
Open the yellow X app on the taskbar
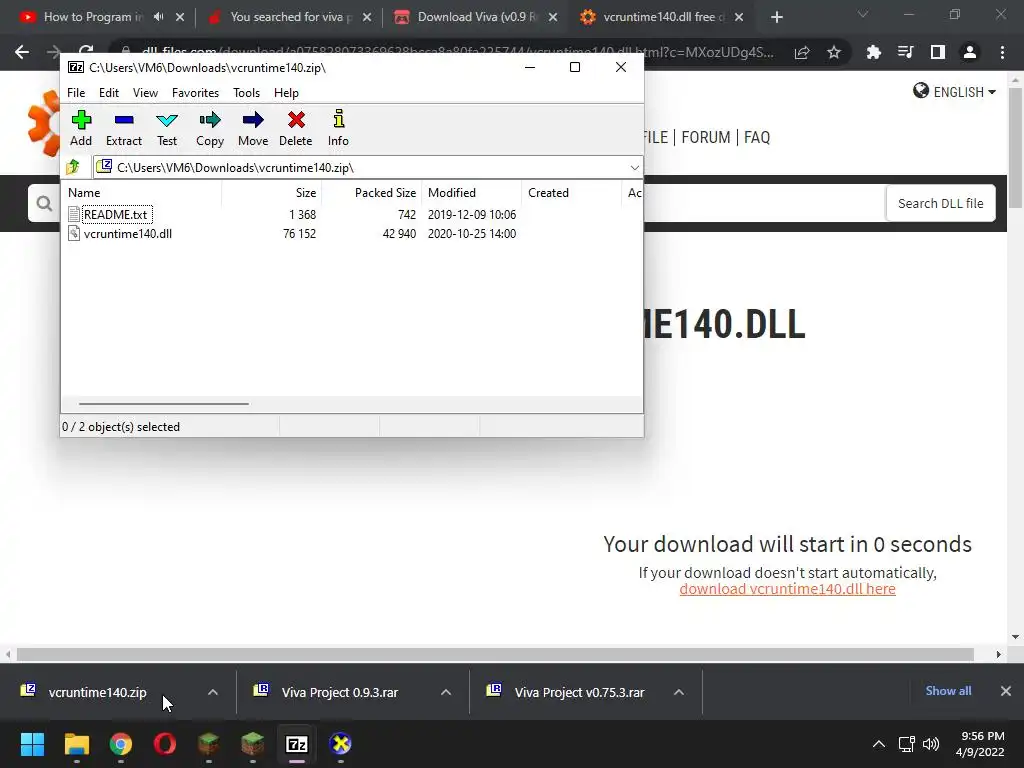tap(340, 744)
